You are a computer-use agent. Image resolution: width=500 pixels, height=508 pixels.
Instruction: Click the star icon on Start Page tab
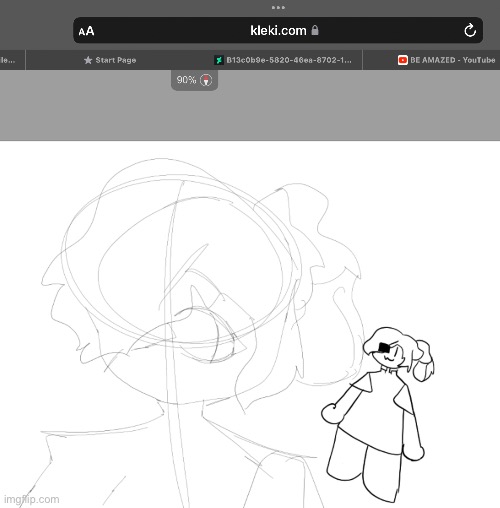(x=88, y=60)
